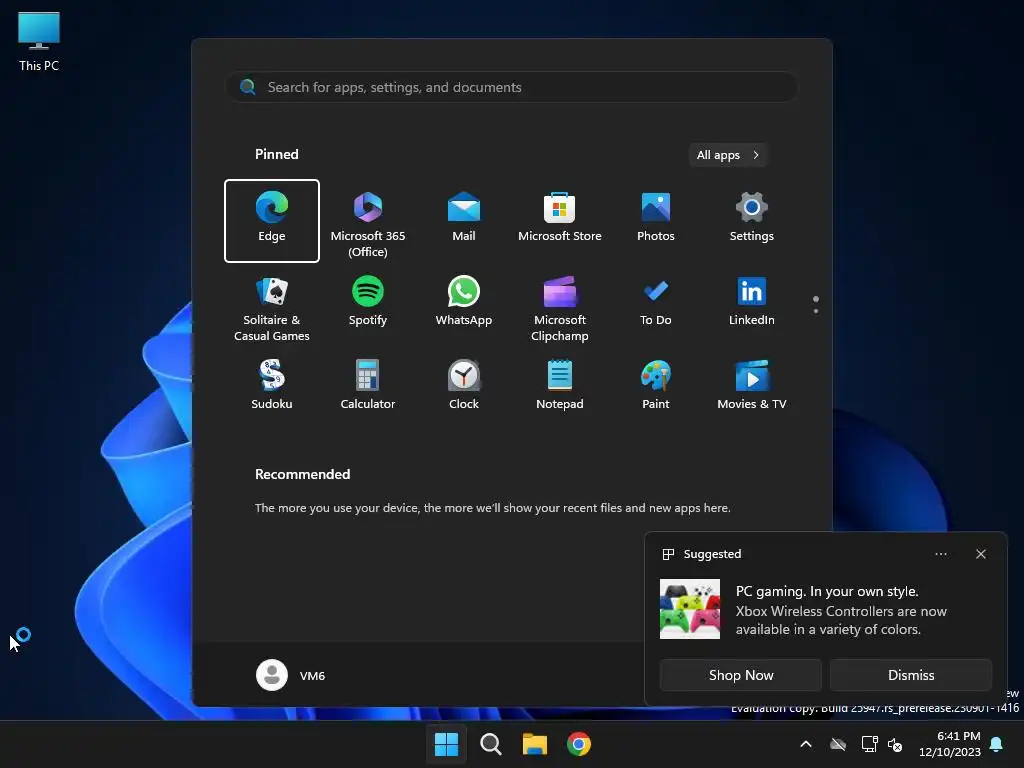
Task: Click the 'PC gaming. In your own style.' text
Action: point(827,591)
